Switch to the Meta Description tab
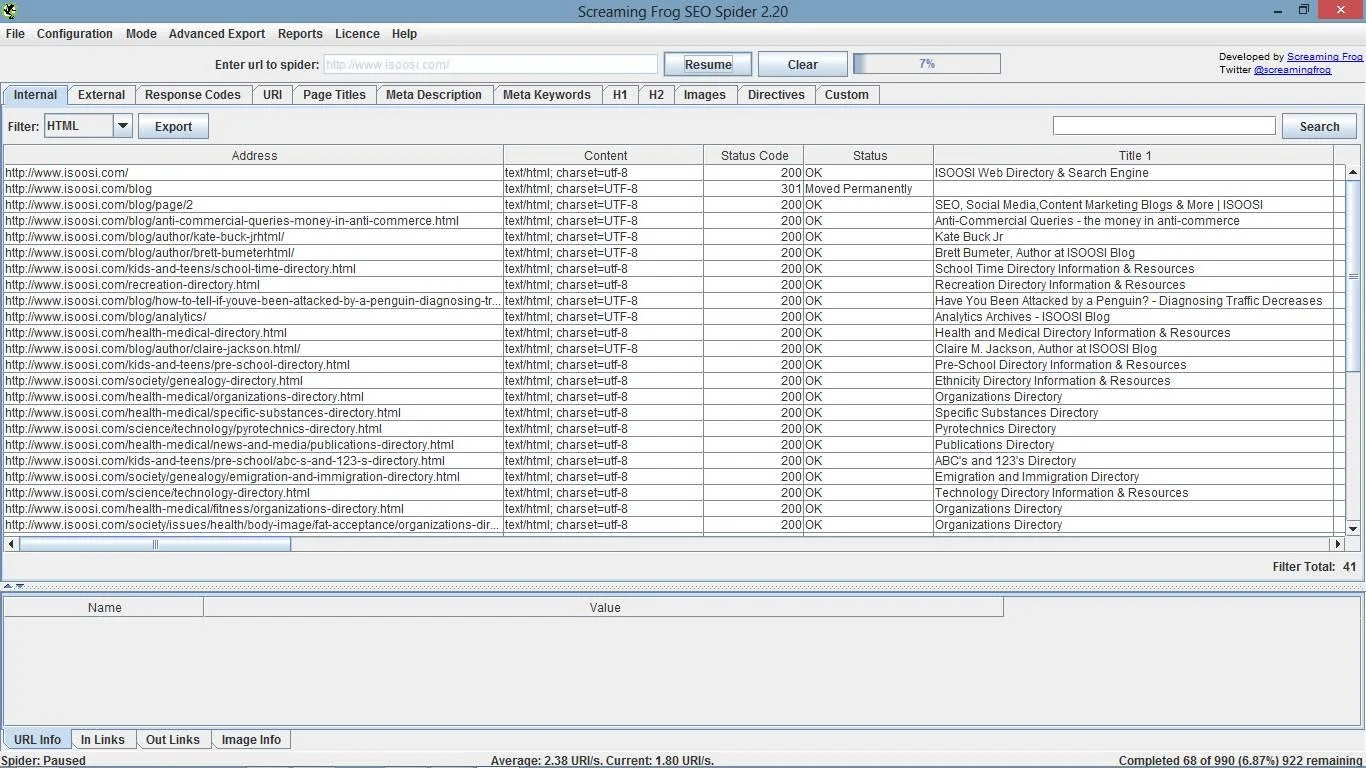 [434, 95]
